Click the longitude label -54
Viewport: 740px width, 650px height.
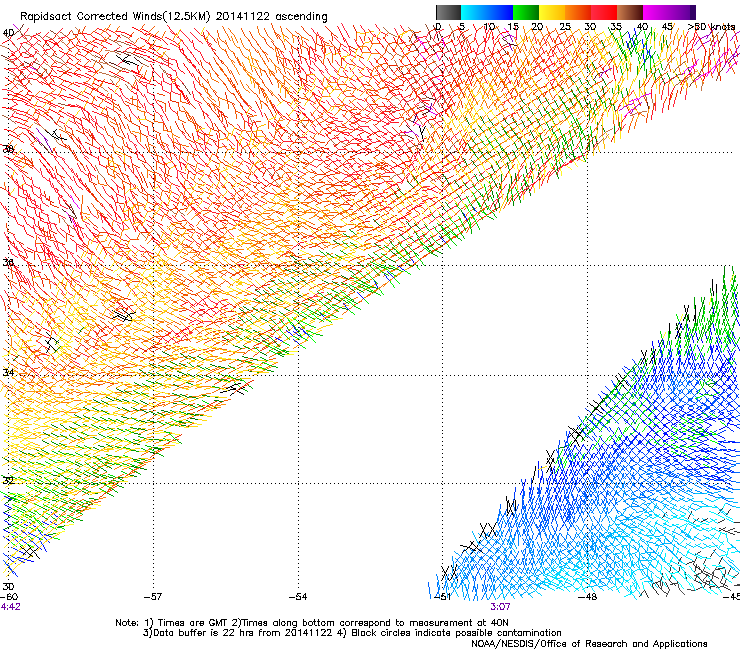click(298, 597)
